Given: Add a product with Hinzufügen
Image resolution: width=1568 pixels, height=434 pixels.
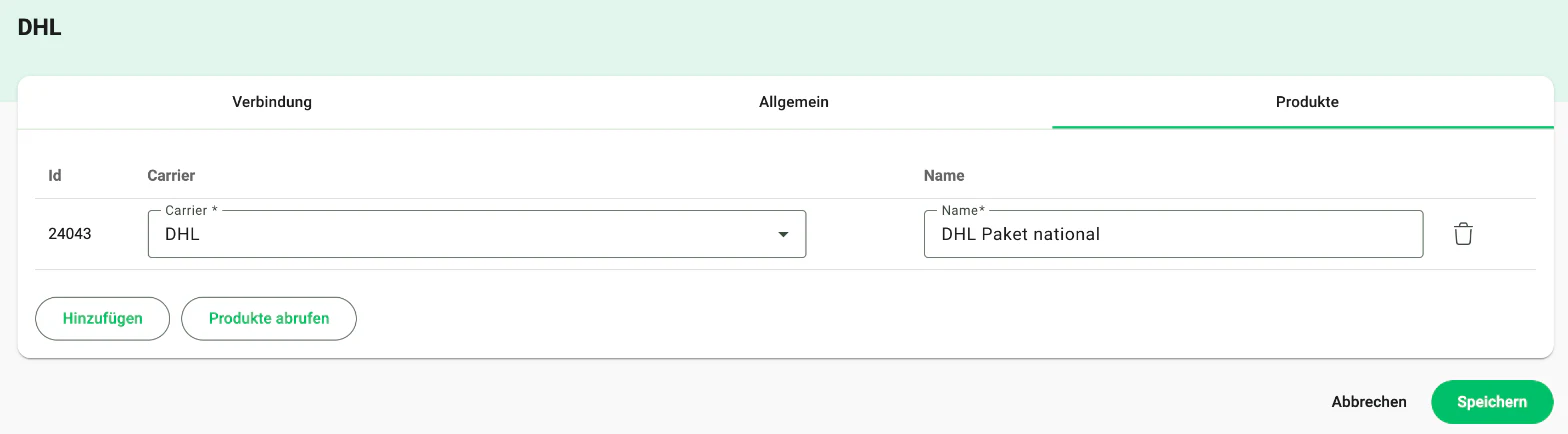Looking at the screenshot, I should [x=103, y=319].
